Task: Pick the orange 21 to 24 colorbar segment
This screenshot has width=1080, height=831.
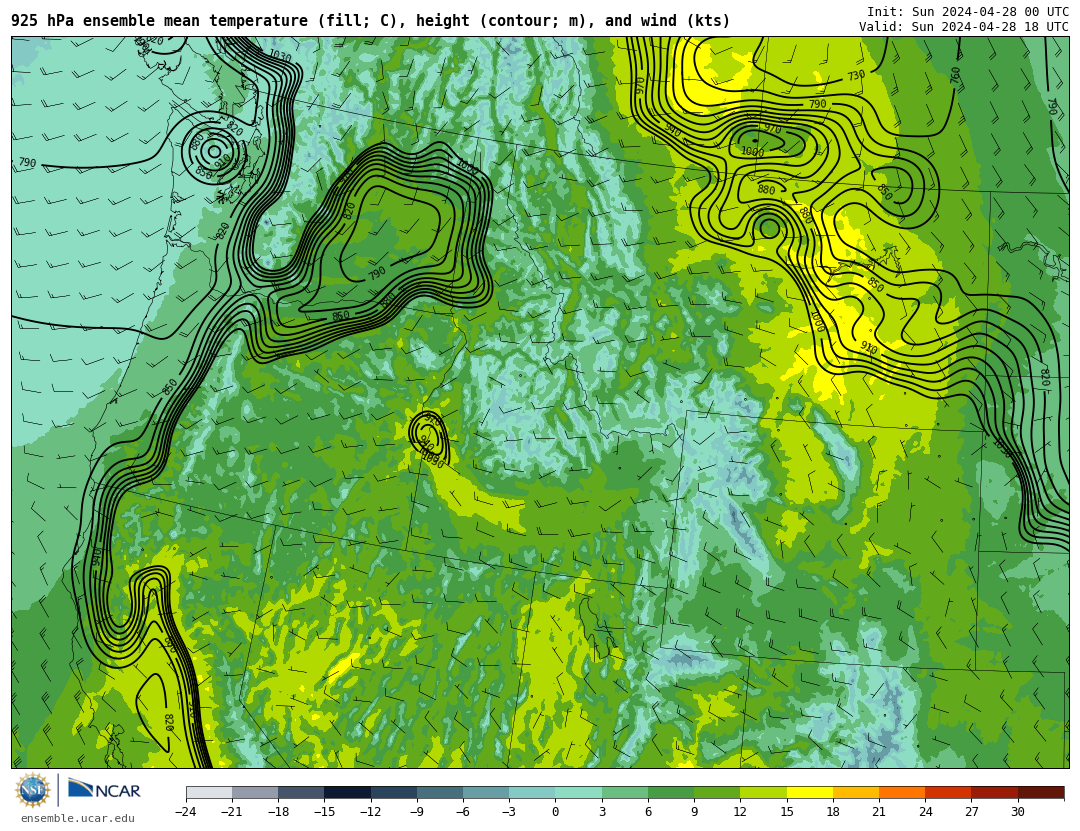Action: point(902,793)
